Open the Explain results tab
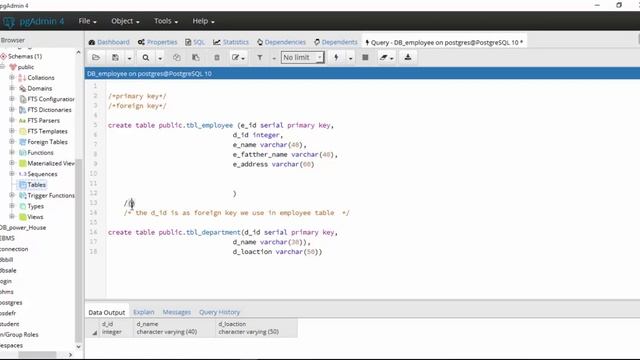 pos(144,312)
